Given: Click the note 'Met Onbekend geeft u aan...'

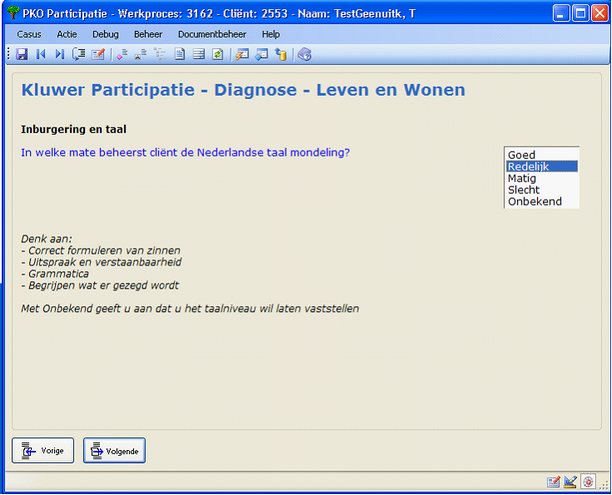Looking at the screenshot, I should 190,309.
